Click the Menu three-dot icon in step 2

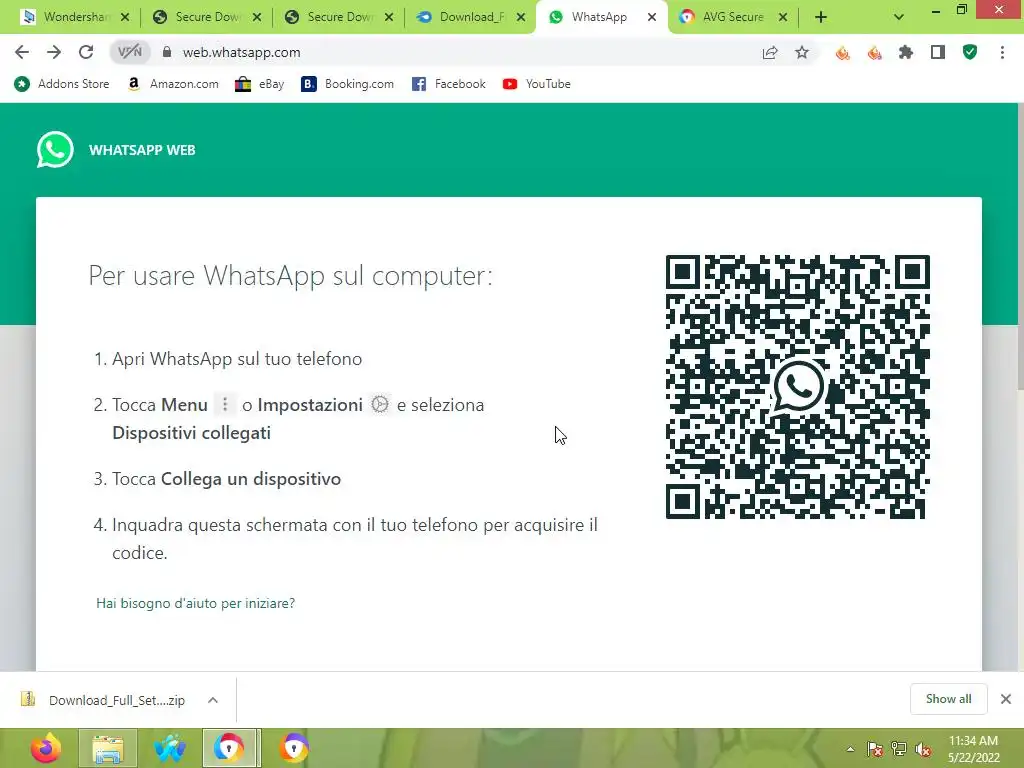click(x=225, y=404)
